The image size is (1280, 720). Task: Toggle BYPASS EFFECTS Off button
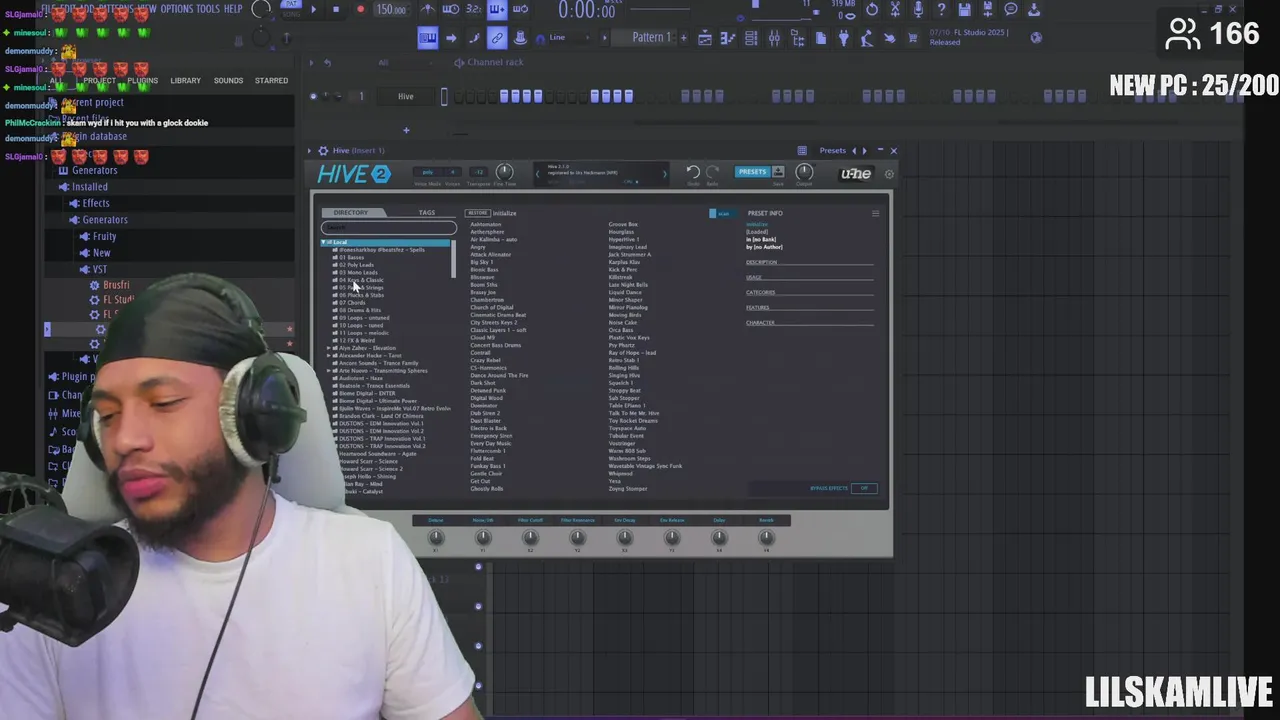point(865,488)
